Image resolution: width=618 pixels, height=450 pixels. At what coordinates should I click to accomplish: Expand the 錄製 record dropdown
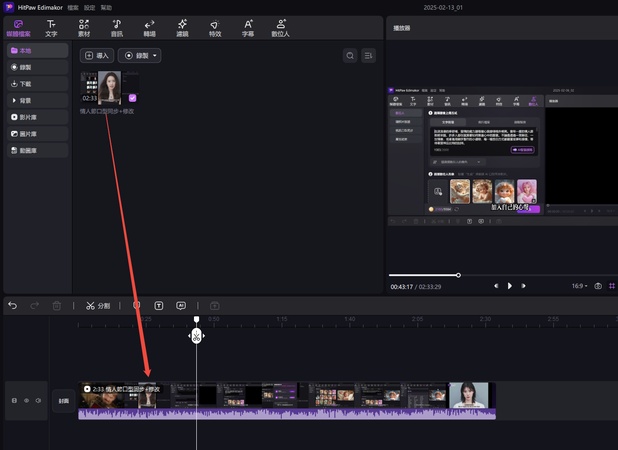click(155, 56)
